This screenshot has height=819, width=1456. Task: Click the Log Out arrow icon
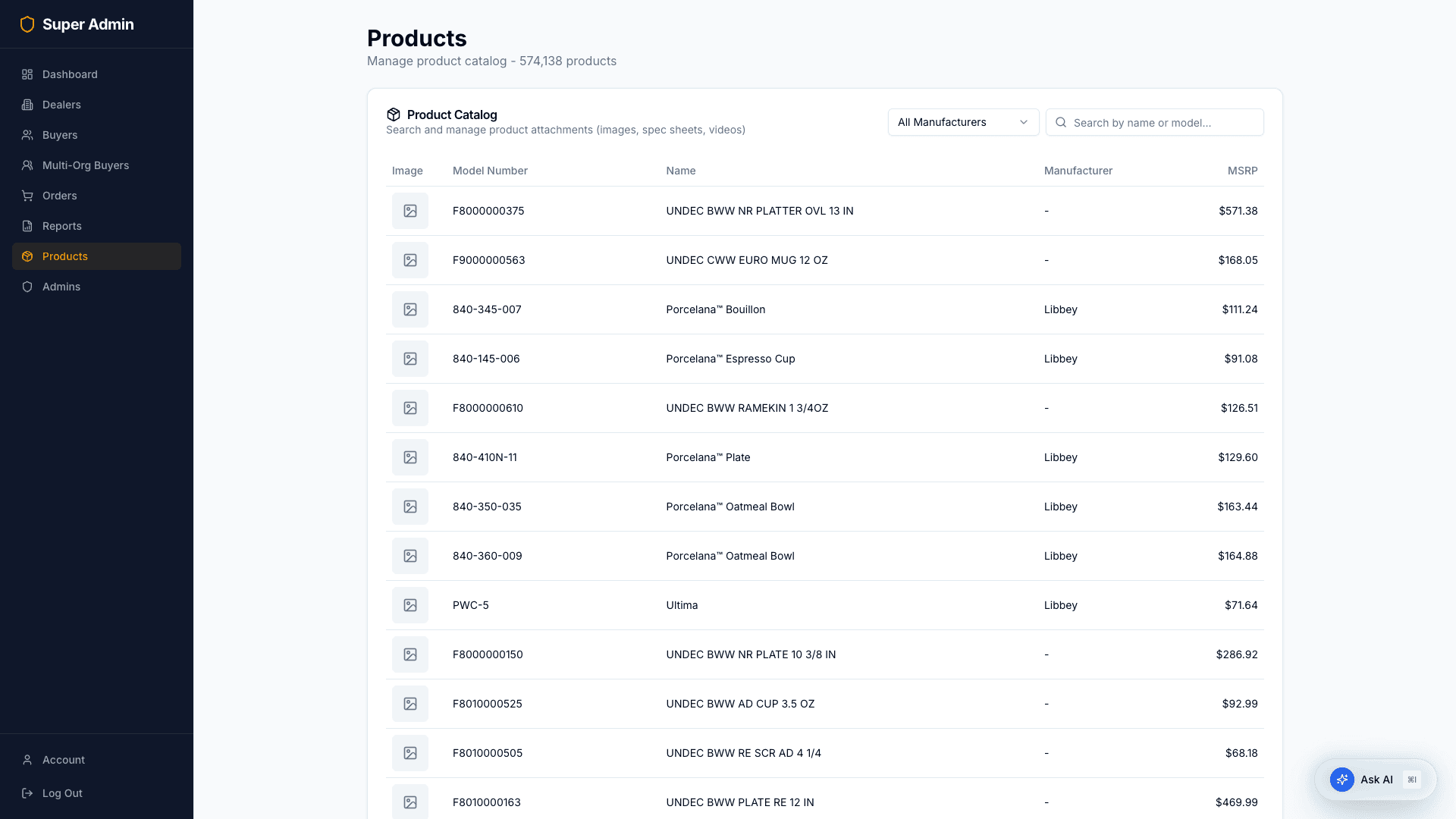(x=27, y=793)
